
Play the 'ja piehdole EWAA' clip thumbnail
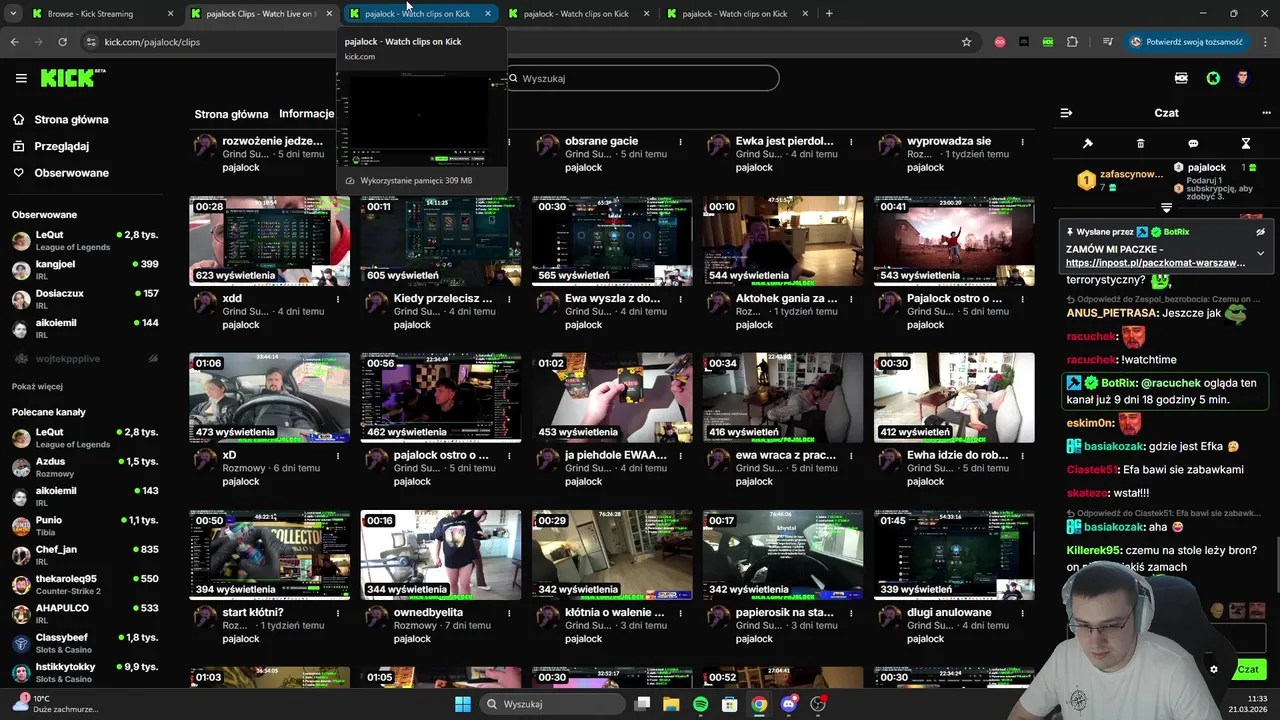pos(612,398)
